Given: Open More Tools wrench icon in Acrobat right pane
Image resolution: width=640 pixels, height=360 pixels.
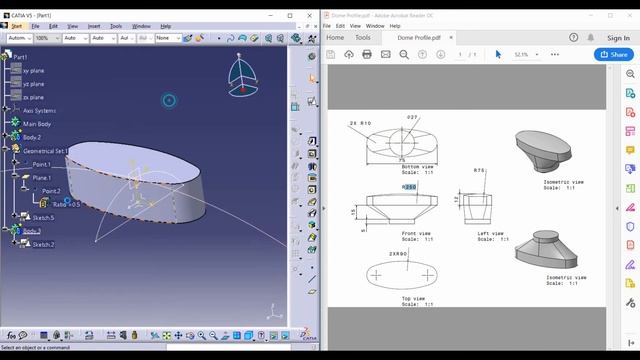Looking at the screenshot, I should [630, 302].
